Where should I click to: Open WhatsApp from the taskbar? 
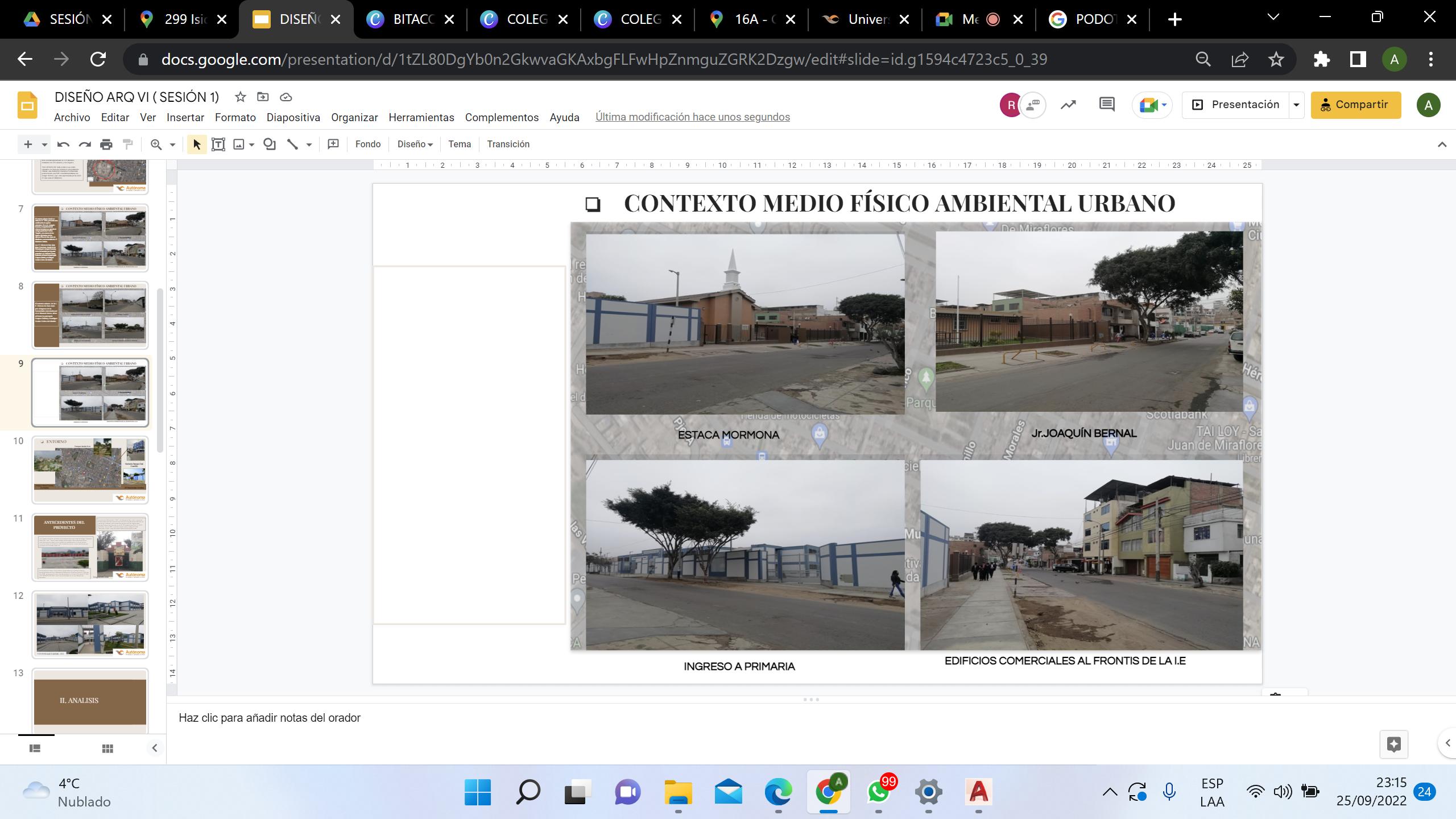(878, 792)
